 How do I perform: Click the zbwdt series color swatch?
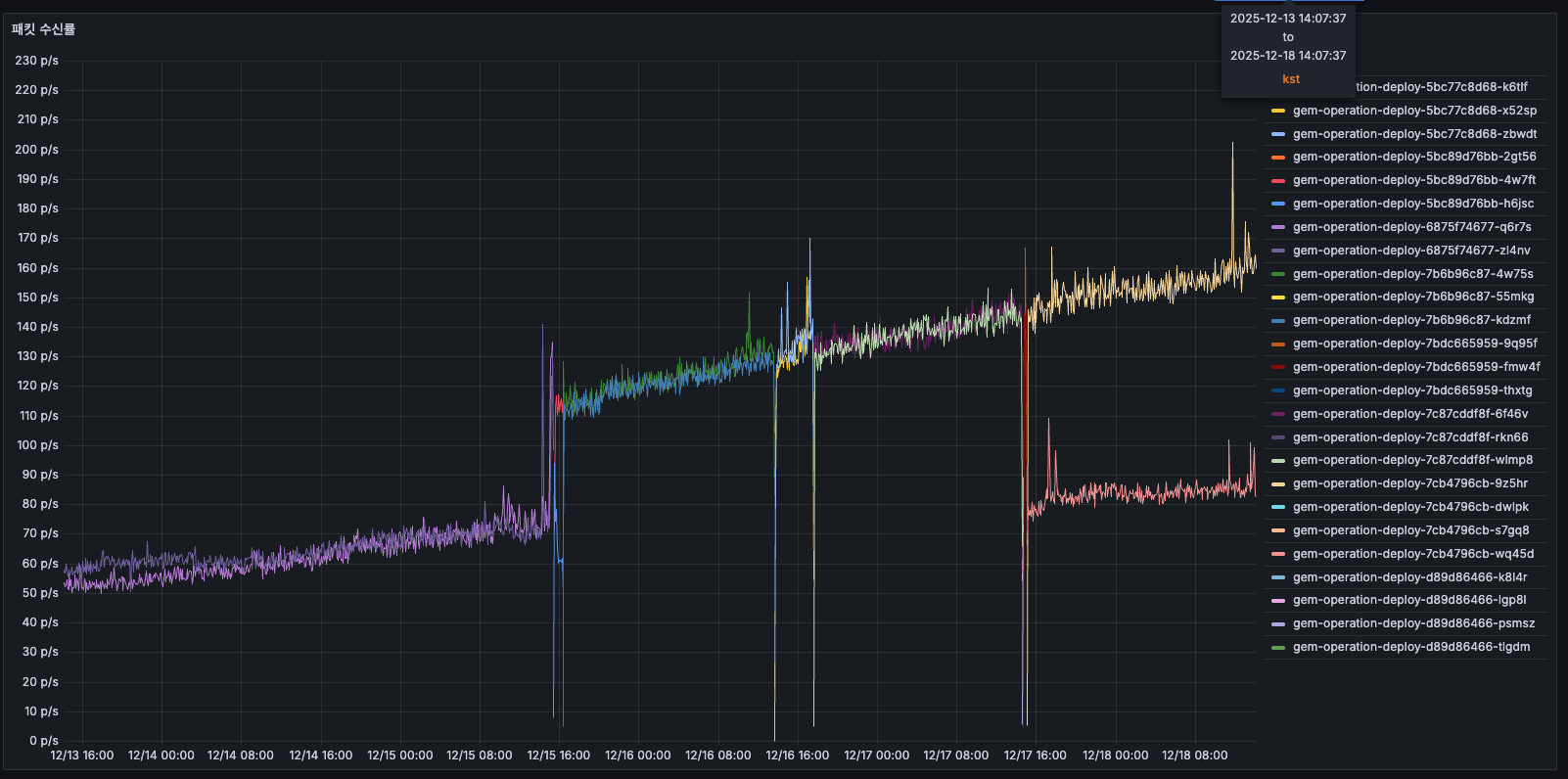click(1278, 134)
